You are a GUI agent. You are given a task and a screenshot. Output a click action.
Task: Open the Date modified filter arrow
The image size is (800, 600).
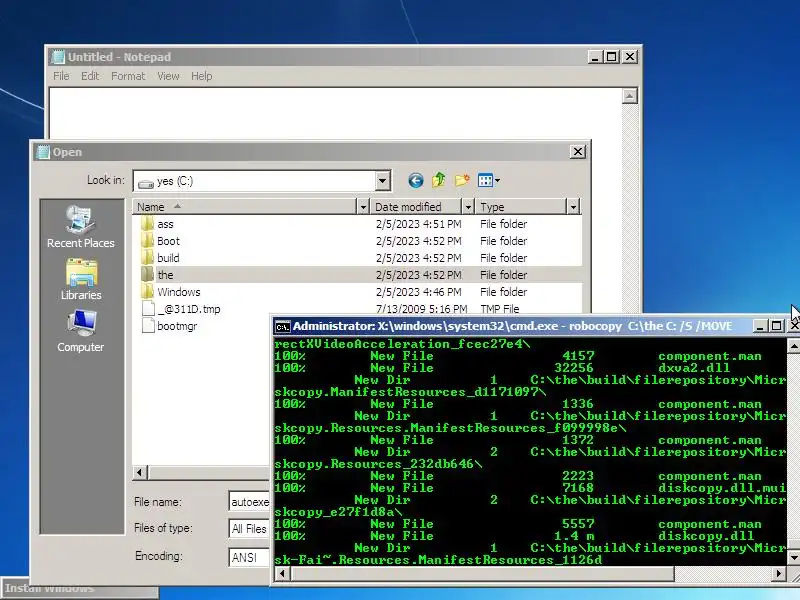point(468,207)
